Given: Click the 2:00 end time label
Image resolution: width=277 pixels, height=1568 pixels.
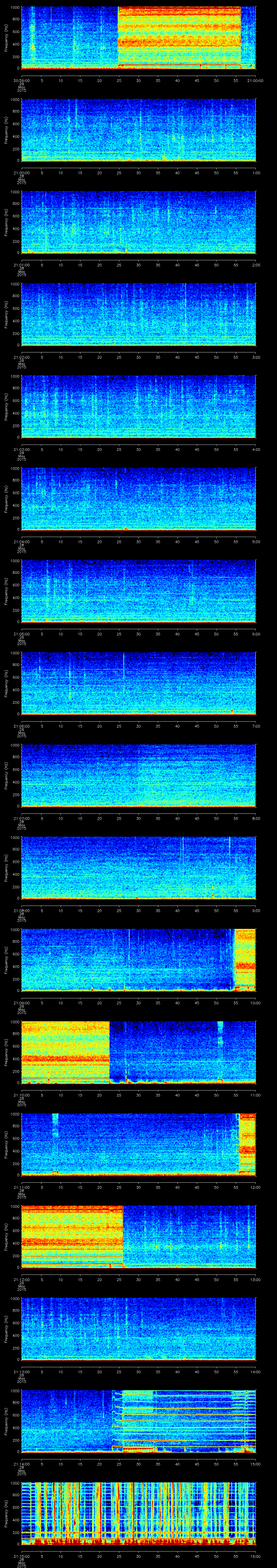Looking at the screenshot, I should pyautogui.click(x=256, y=265).
